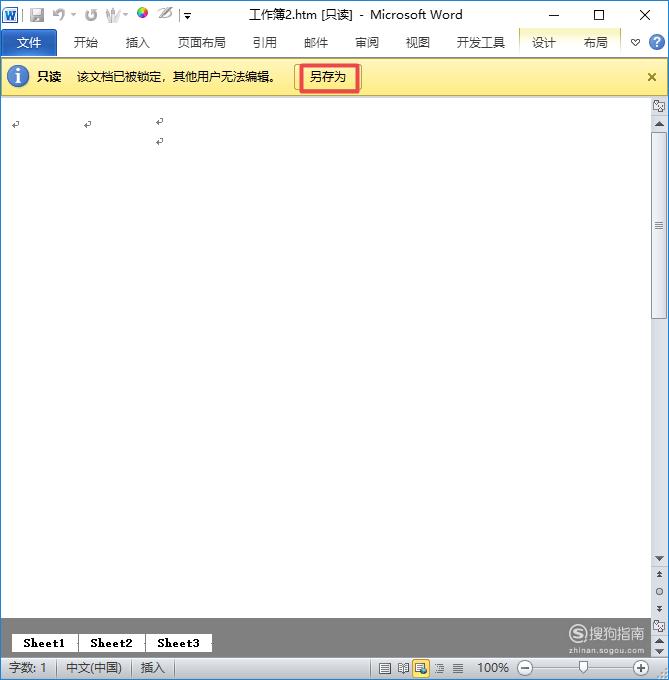This screenshot has width=669, height=680.
Task: Click Select Browse Object circle icon
Action: [659, 592]
